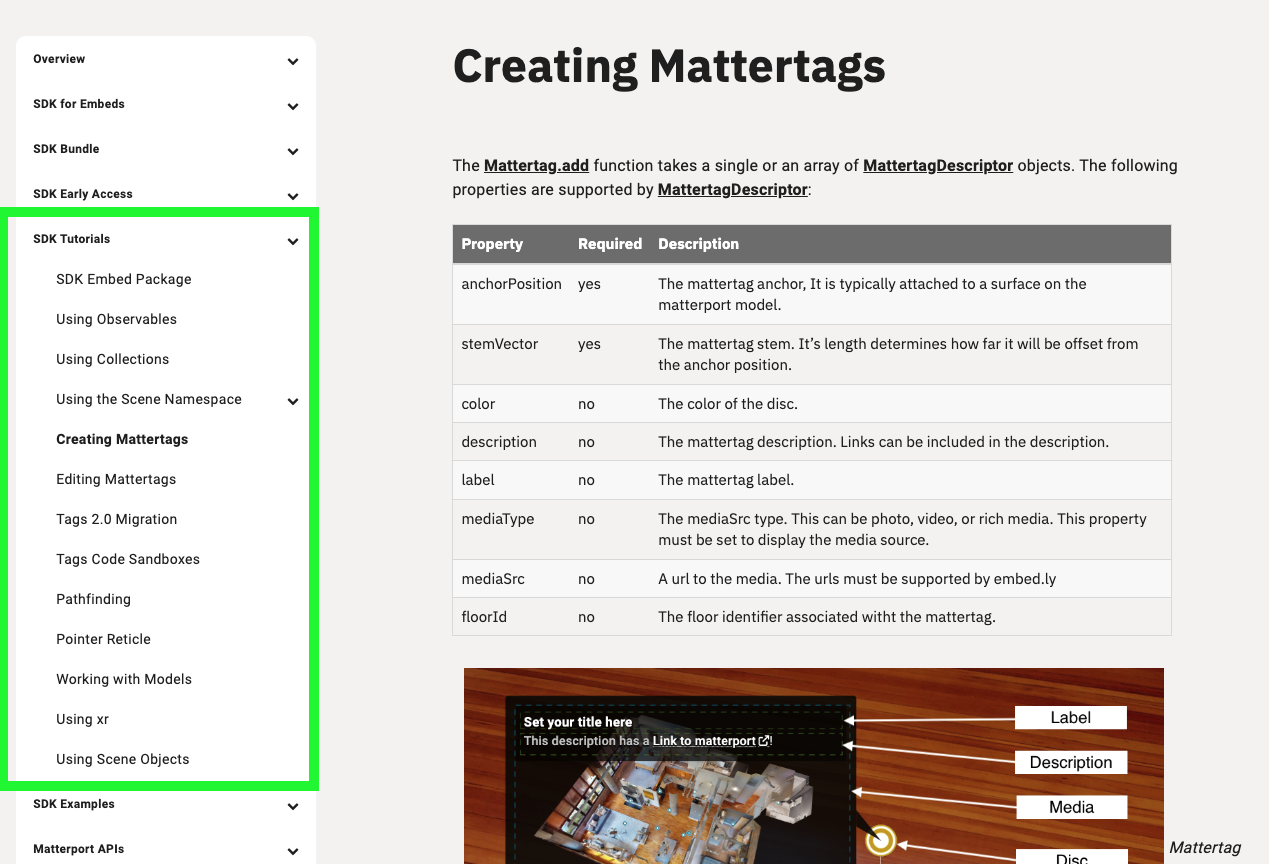Click 'Link to matterport' in tag image
This screenshot has height=864, width=1269.
[x=705, y=741]
